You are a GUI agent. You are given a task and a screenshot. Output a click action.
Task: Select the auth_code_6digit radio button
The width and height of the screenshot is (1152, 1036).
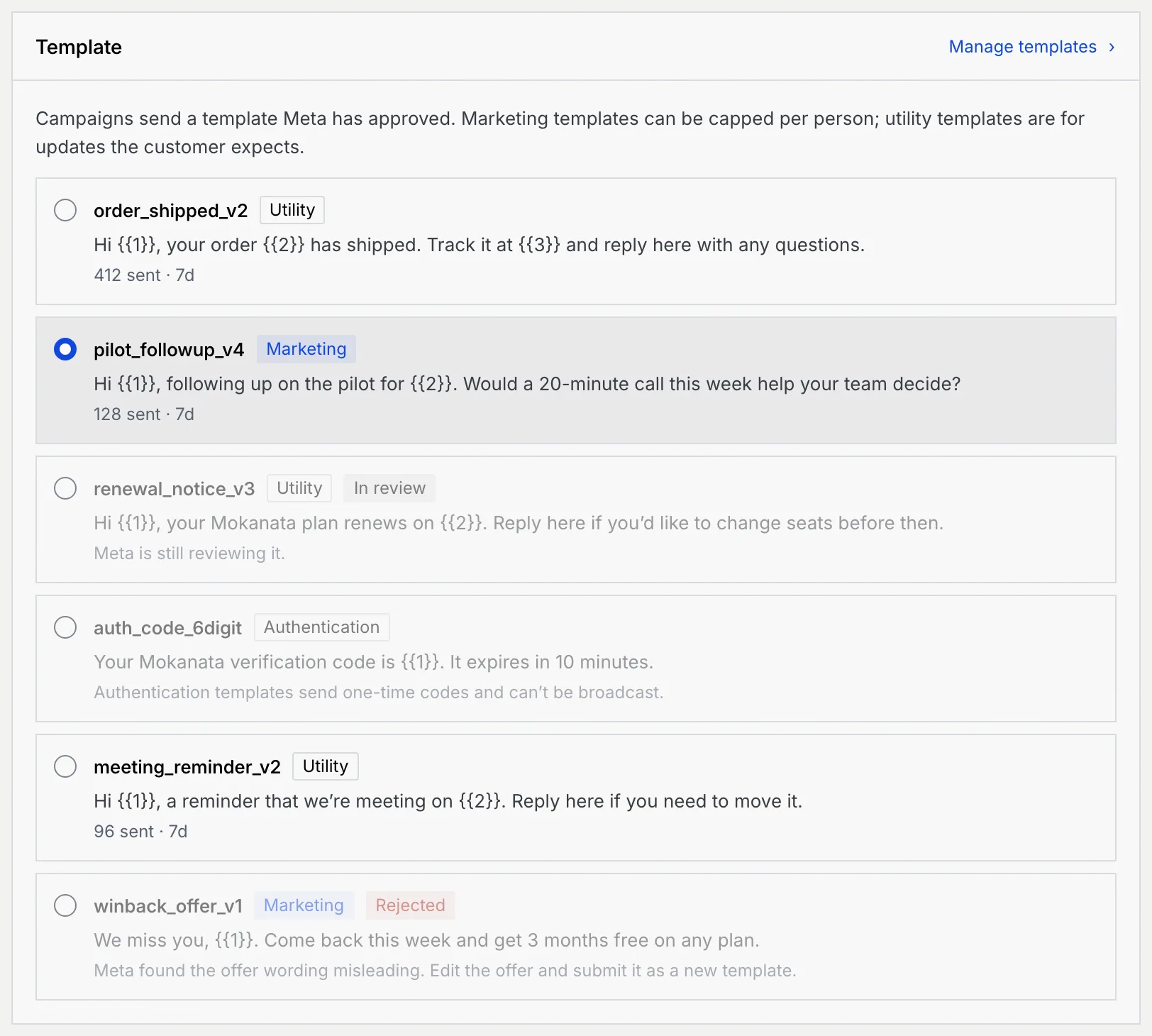(x=65, y=627)
